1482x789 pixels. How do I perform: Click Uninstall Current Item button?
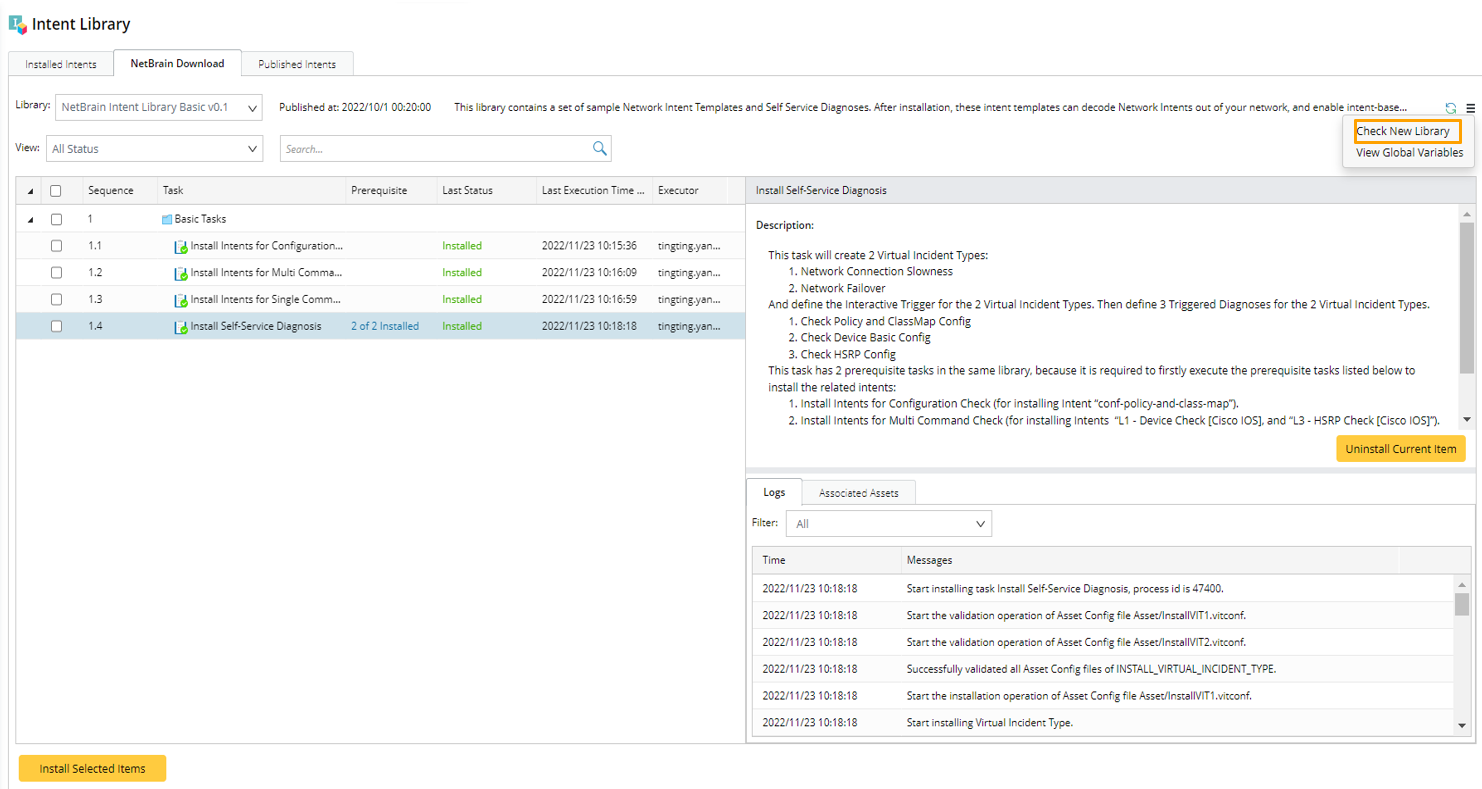pos(1400,449)
